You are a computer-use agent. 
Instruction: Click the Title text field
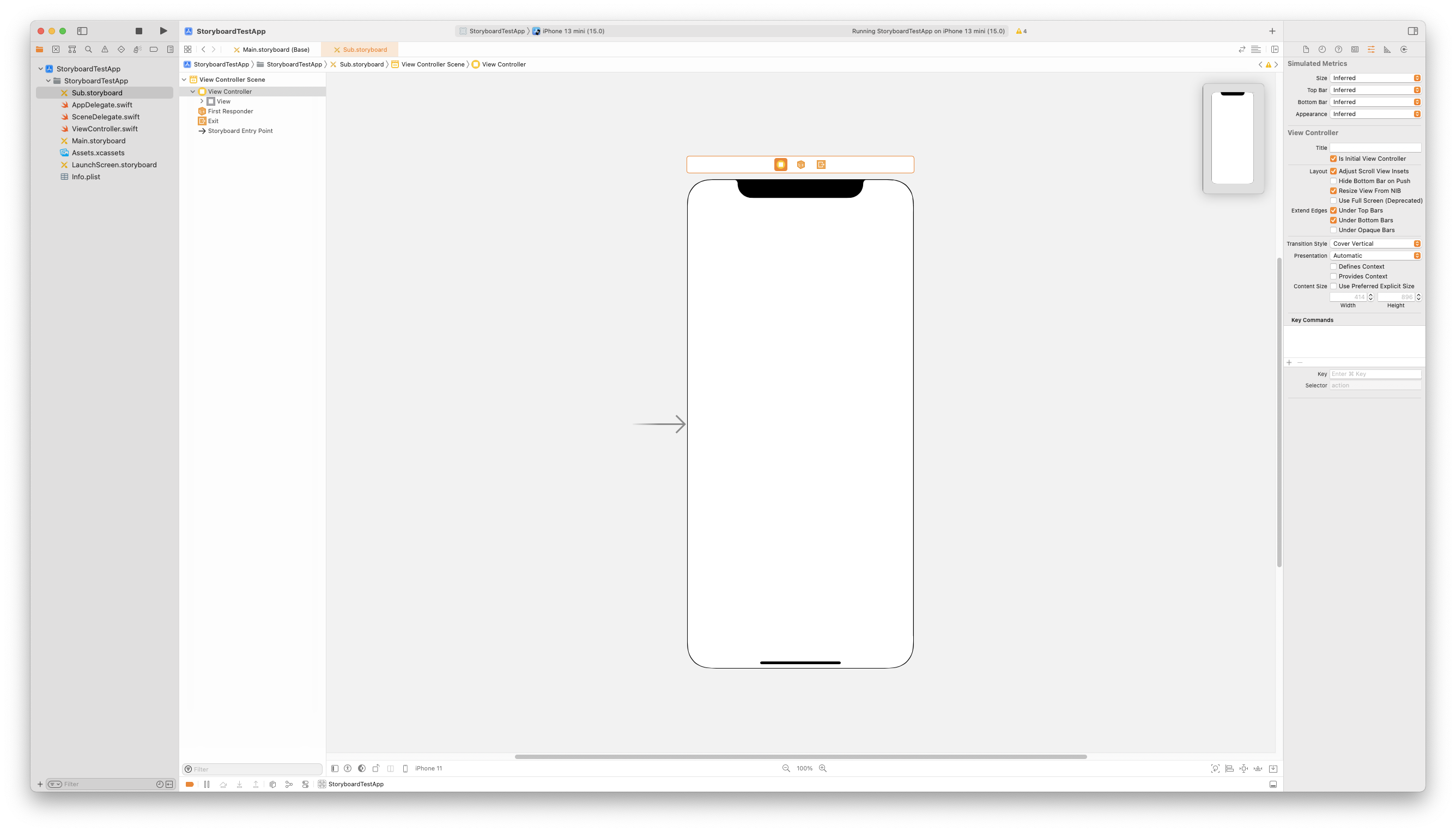coord(1375,148)
